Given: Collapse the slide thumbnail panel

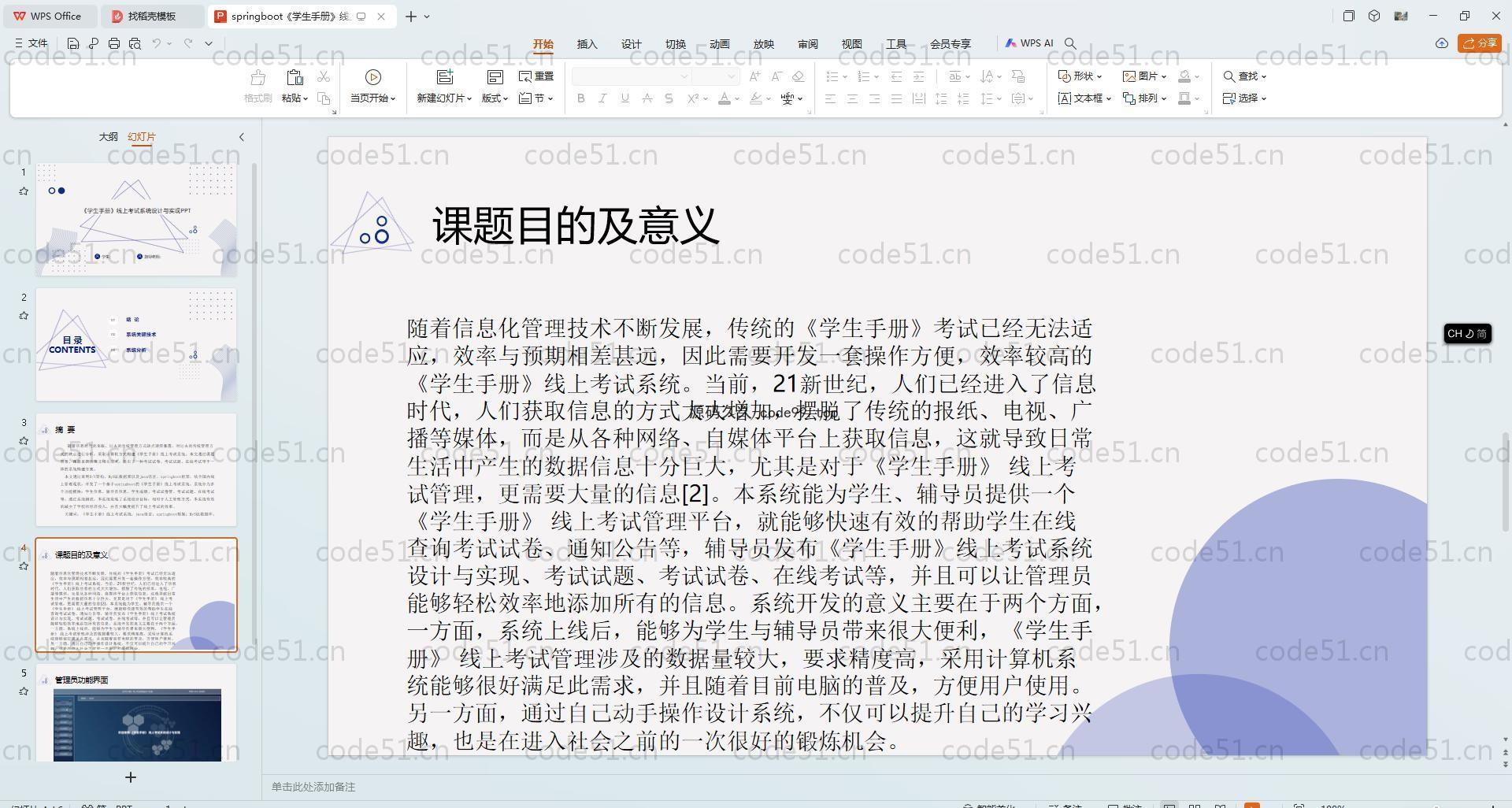Looking at the screenshot, I should (x=242, y=137).
